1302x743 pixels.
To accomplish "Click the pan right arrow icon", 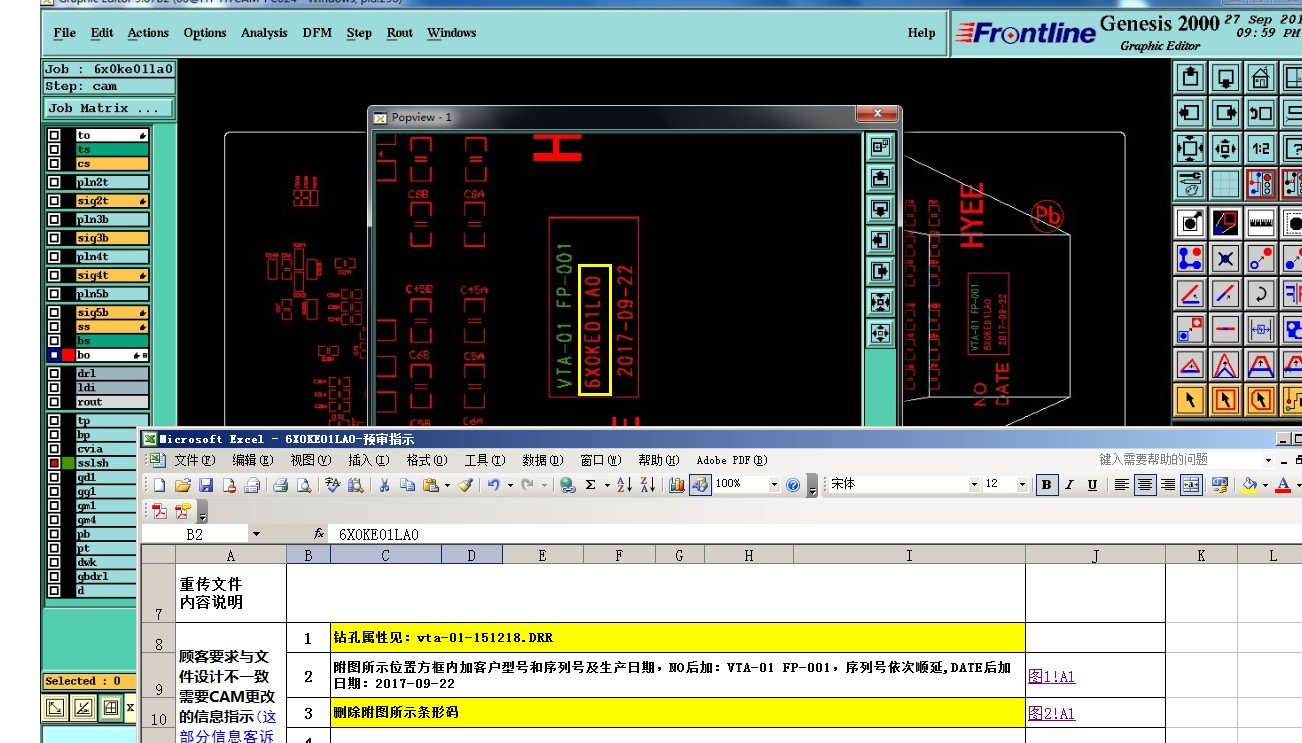I will [x=1225, y=113].
